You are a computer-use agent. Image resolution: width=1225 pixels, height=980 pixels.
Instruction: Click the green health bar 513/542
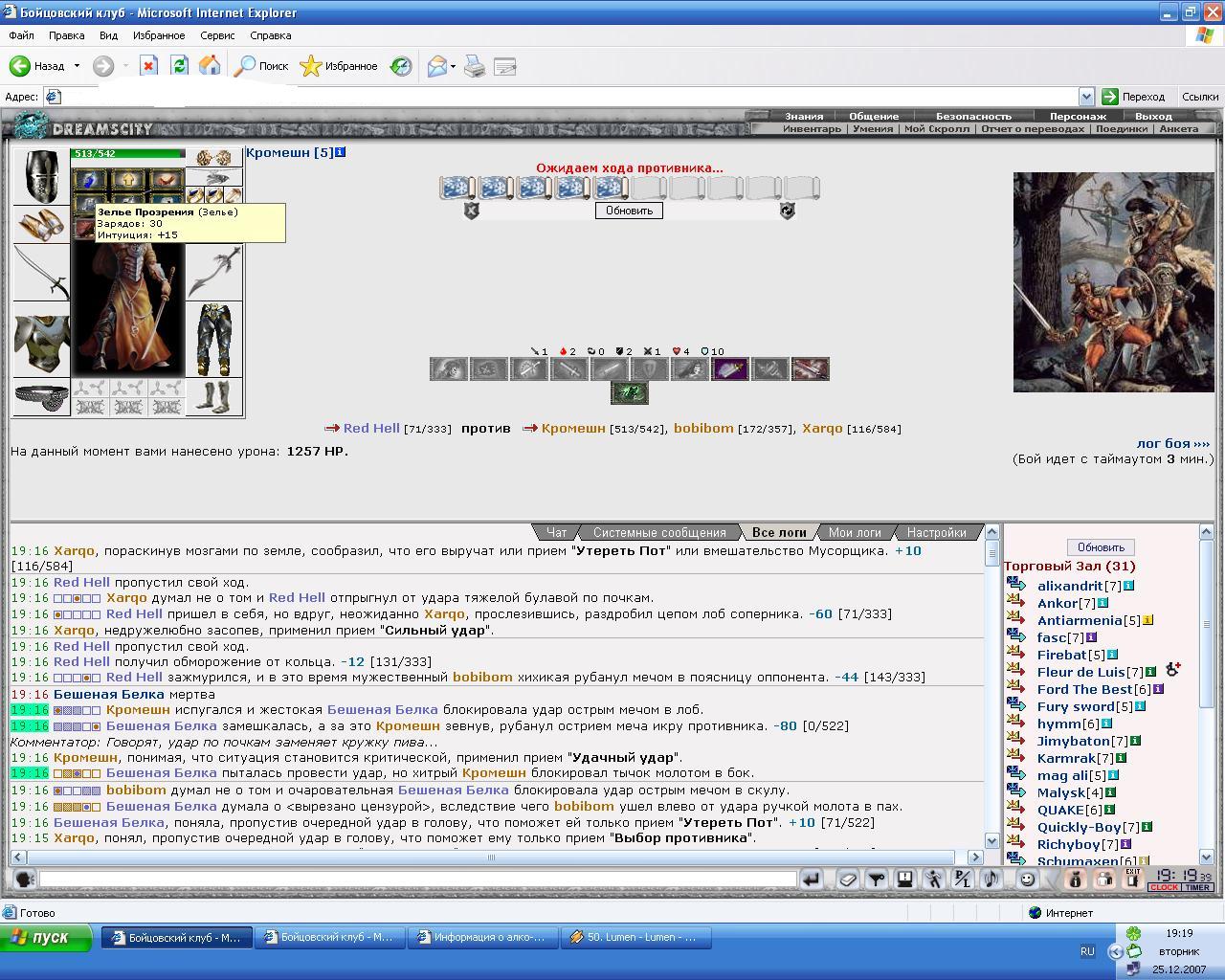[x=128, y=153]
